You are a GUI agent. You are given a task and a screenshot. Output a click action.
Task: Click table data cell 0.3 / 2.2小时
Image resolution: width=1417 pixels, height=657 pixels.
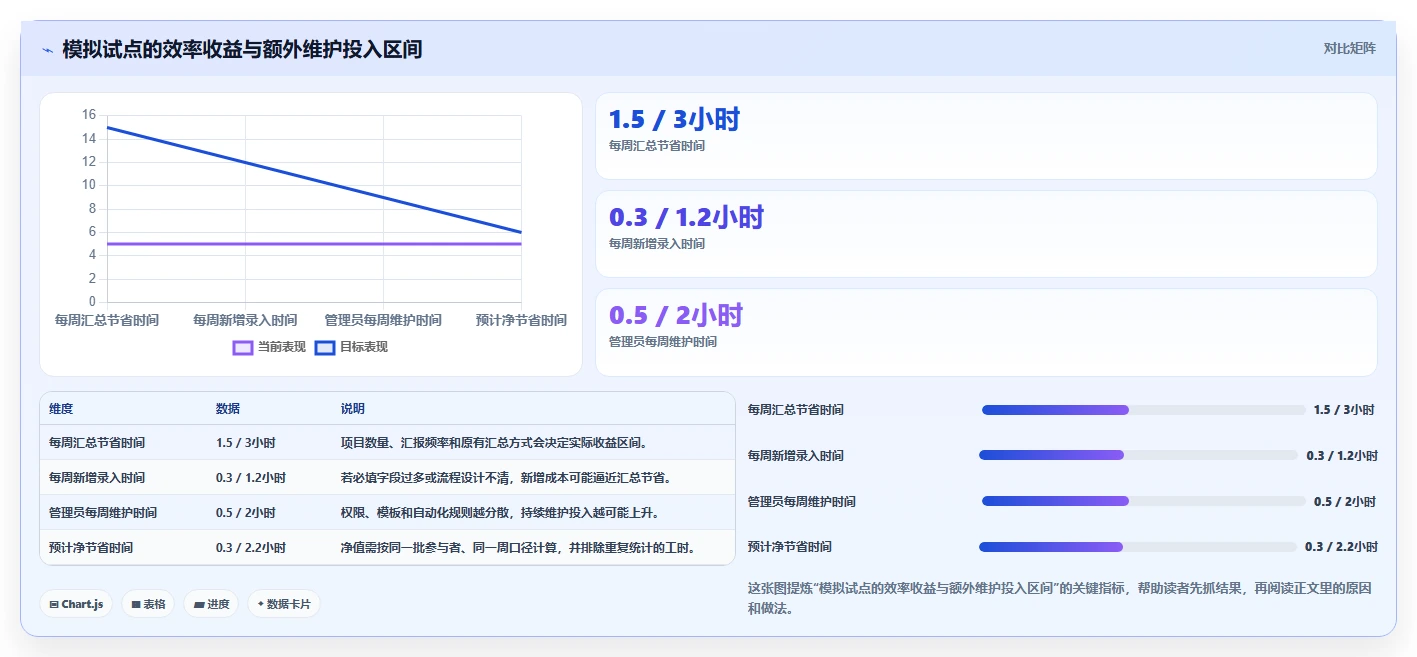[251, 548]
